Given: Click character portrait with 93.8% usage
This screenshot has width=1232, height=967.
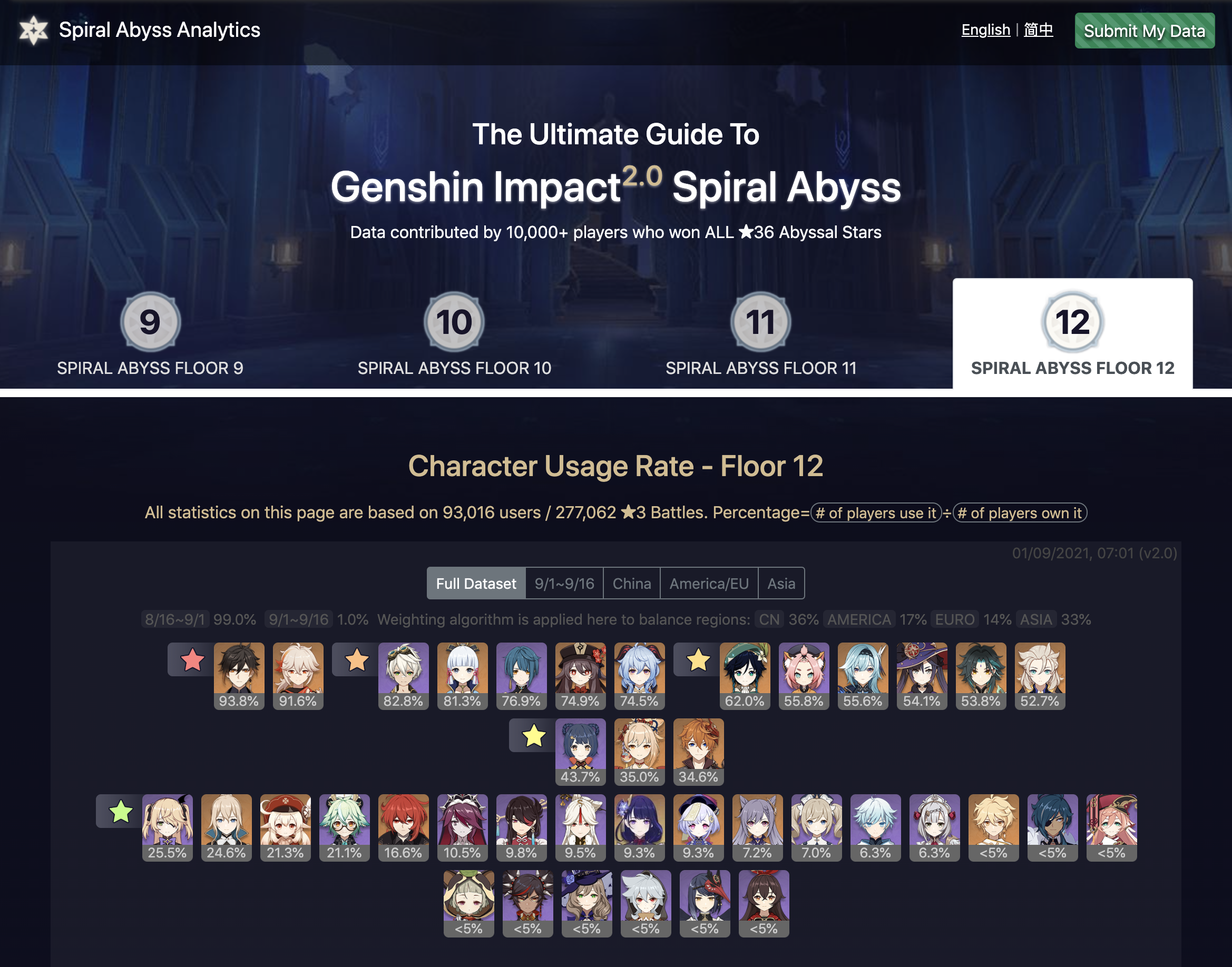Looking at the screenshot, I should tap(239, 675).
